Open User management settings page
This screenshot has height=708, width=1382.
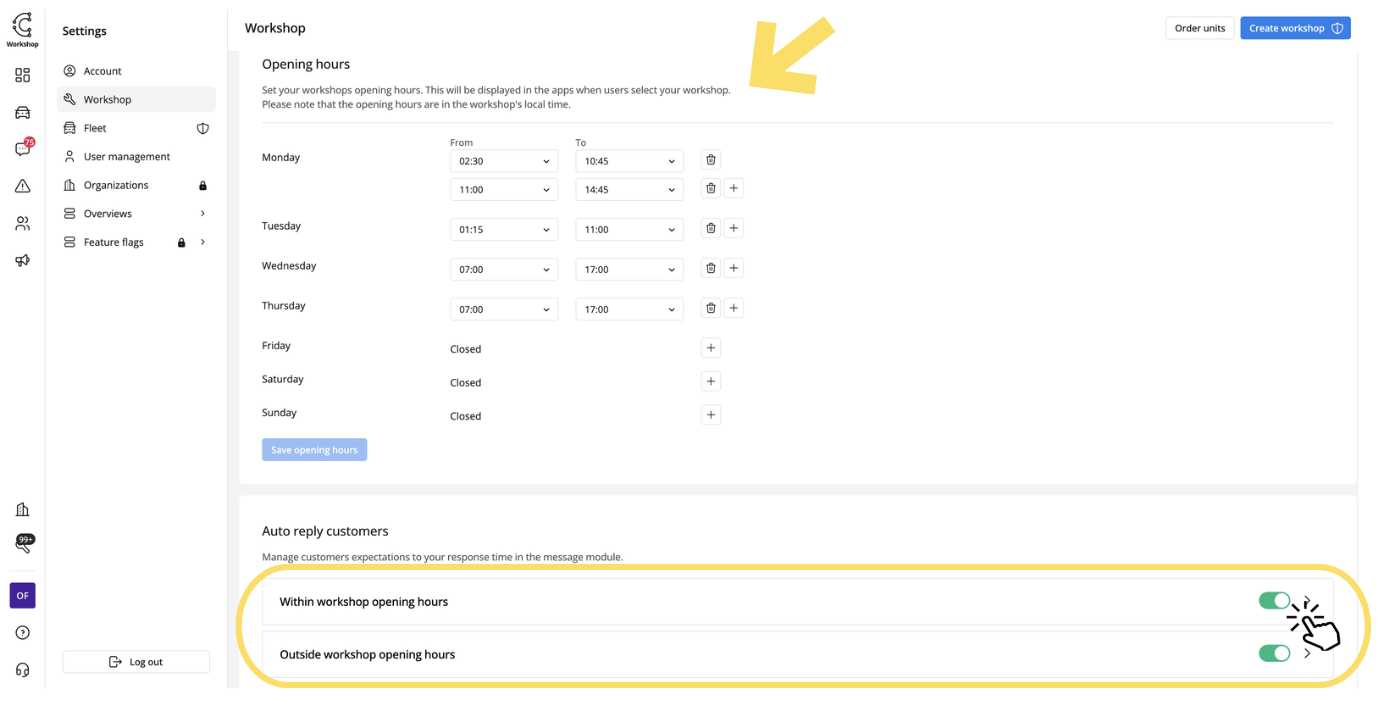(x=126, y=157)
